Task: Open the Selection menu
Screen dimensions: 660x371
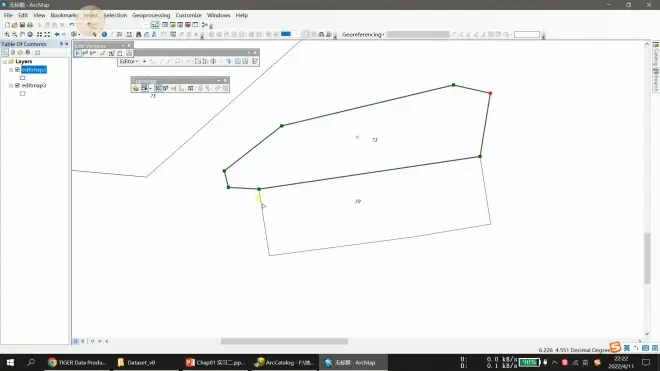Action: pos(115,15)
